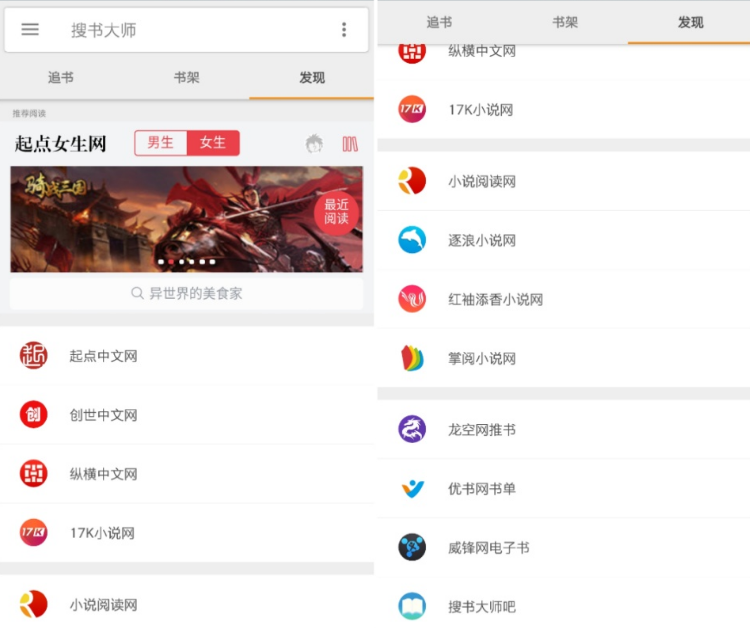Switch to 书架 tab in left screen
The height and width of the screenshot is (628, 750).
click(x=187, y=77)
